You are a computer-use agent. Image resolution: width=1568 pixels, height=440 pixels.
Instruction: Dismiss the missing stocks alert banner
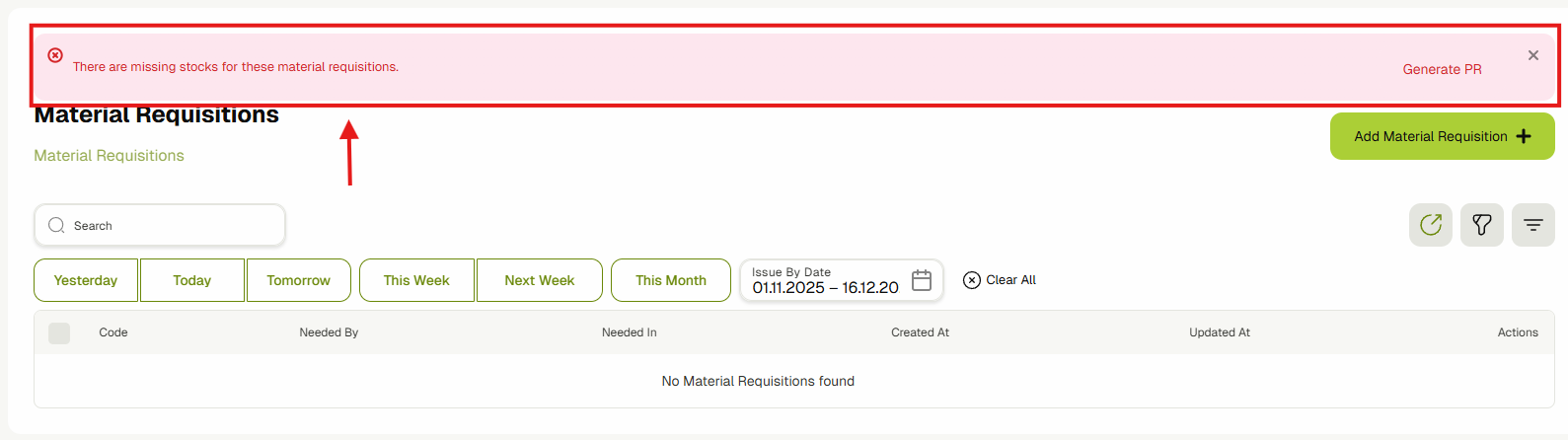pyautogui.click(x=1532, y=55)
